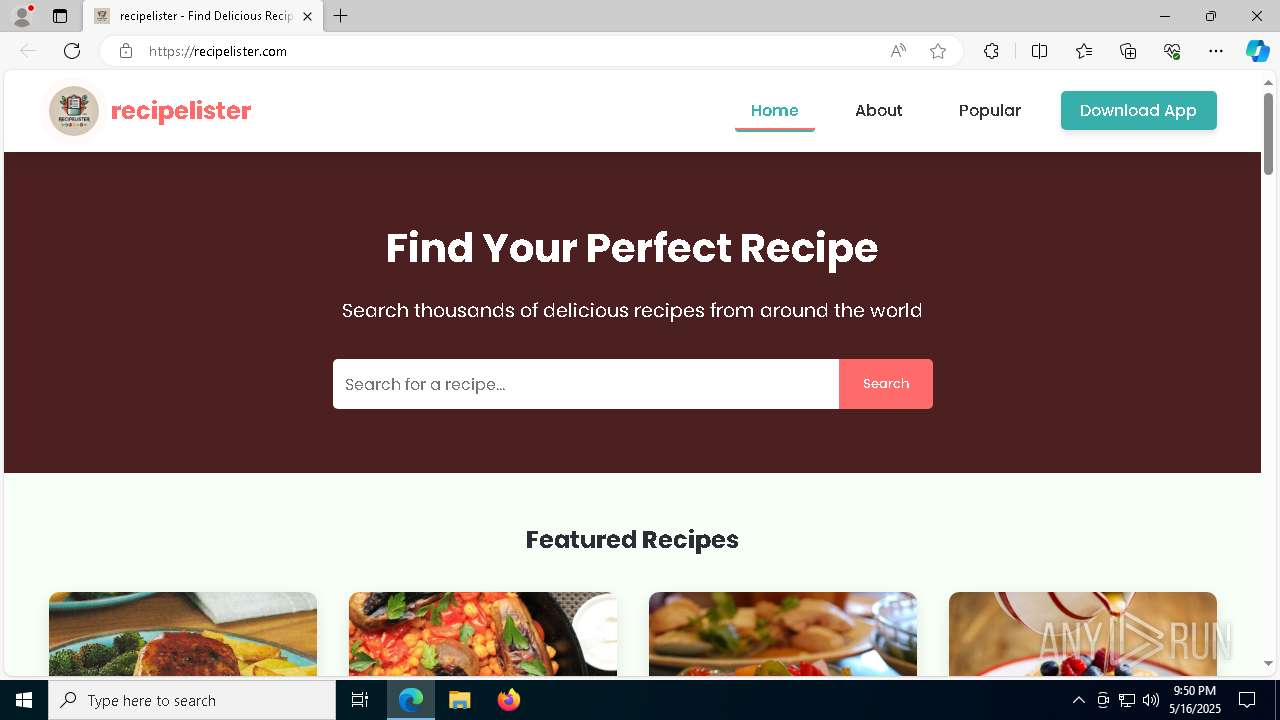Open Browser essentials heart icon
The height and width of the screenshot is (720, 1280).
(1172, 51)
